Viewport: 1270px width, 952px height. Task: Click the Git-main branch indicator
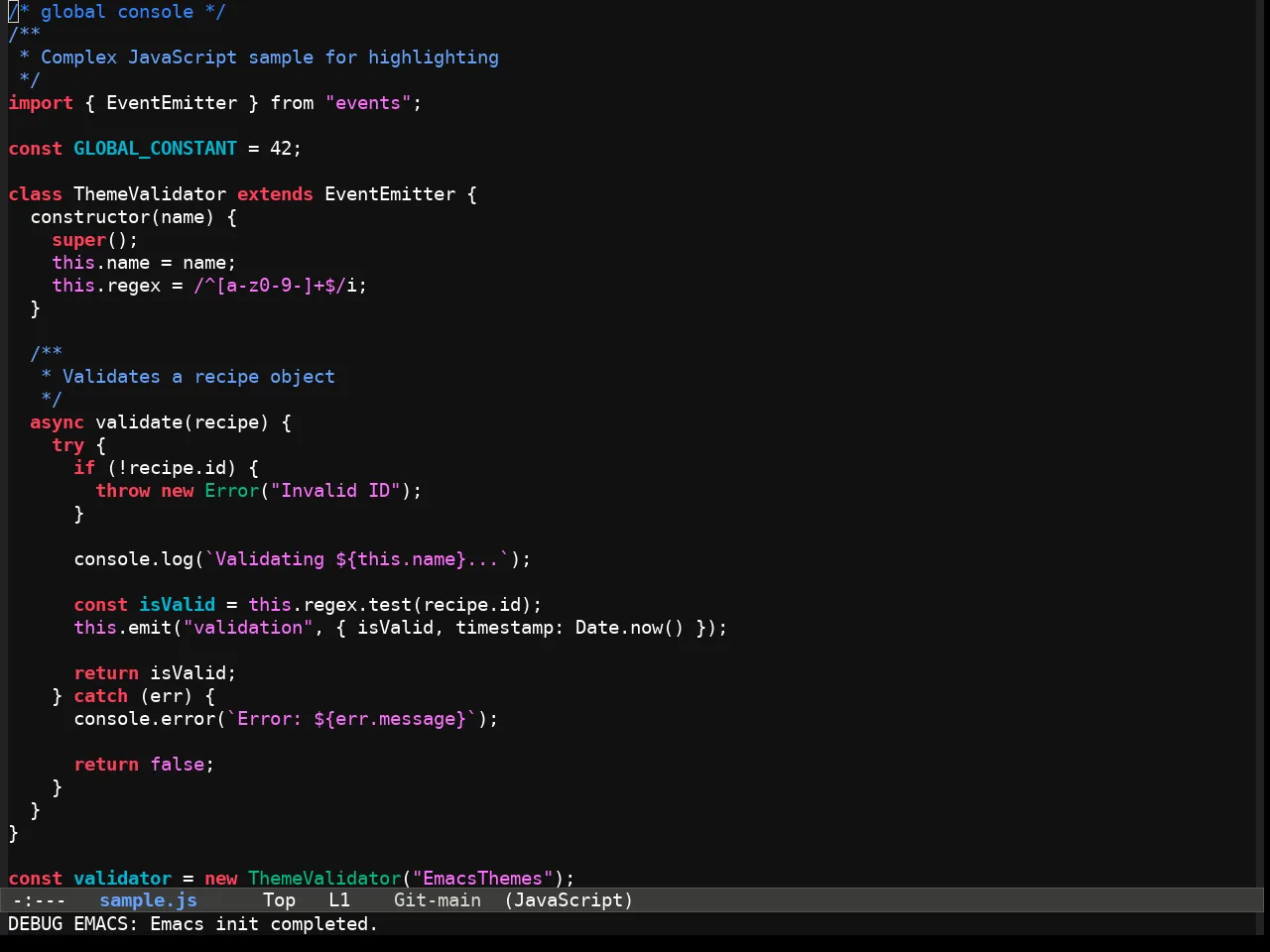coord(438,900)
